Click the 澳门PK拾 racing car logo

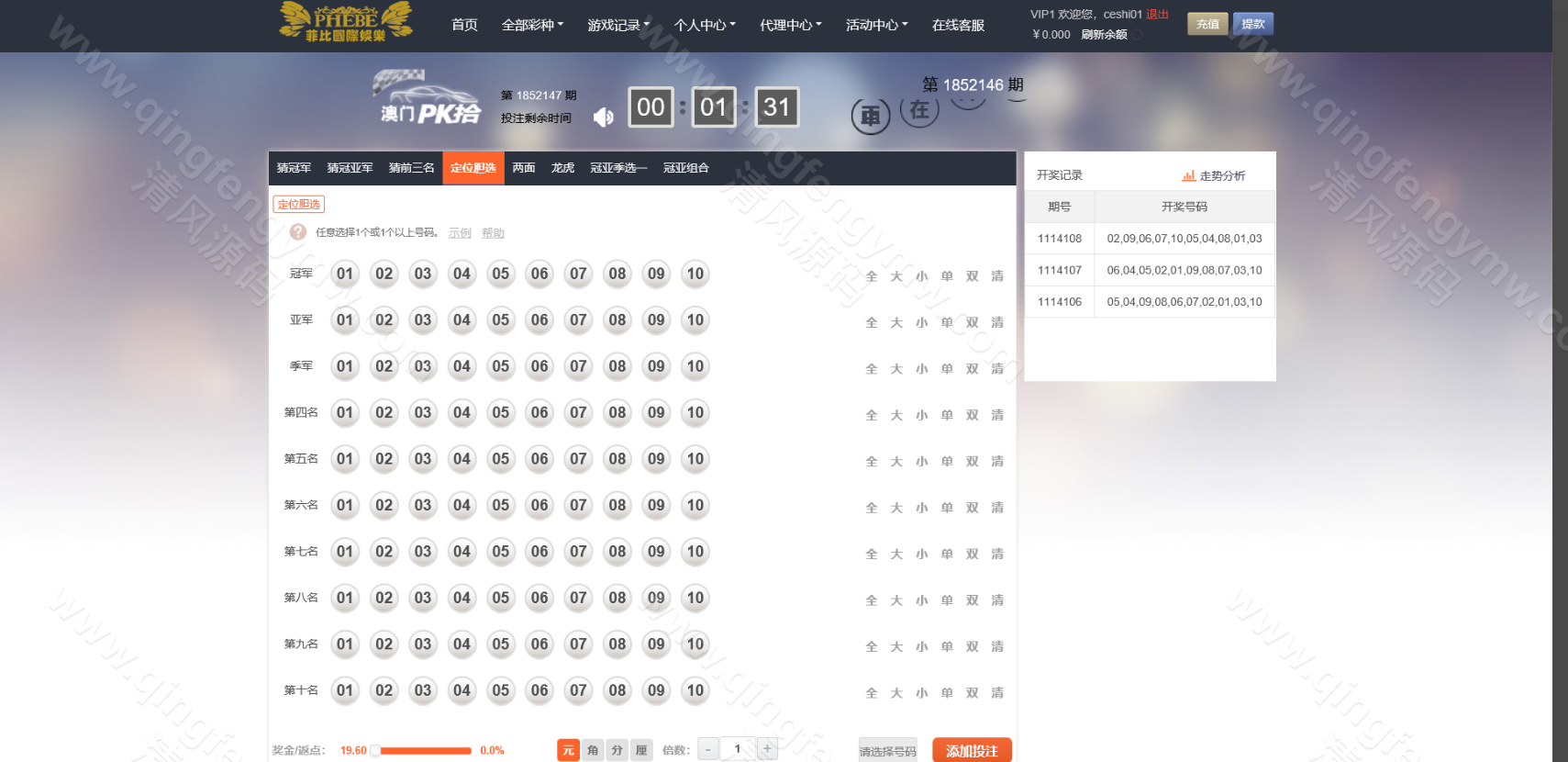tap(427, 97)
